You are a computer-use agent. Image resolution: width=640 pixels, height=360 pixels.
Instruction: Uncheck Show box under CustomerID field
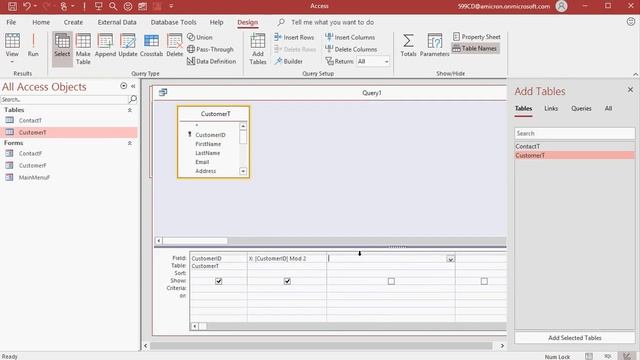(219, 281)
